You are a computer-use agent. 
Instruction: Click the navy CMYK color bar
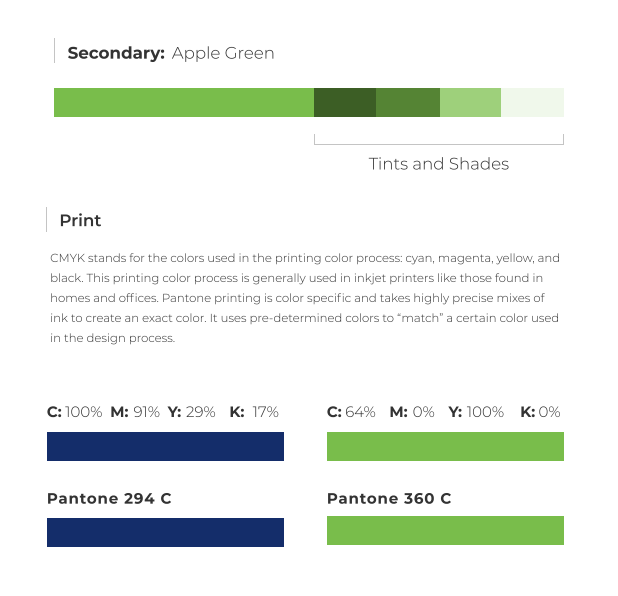(166, 446)
